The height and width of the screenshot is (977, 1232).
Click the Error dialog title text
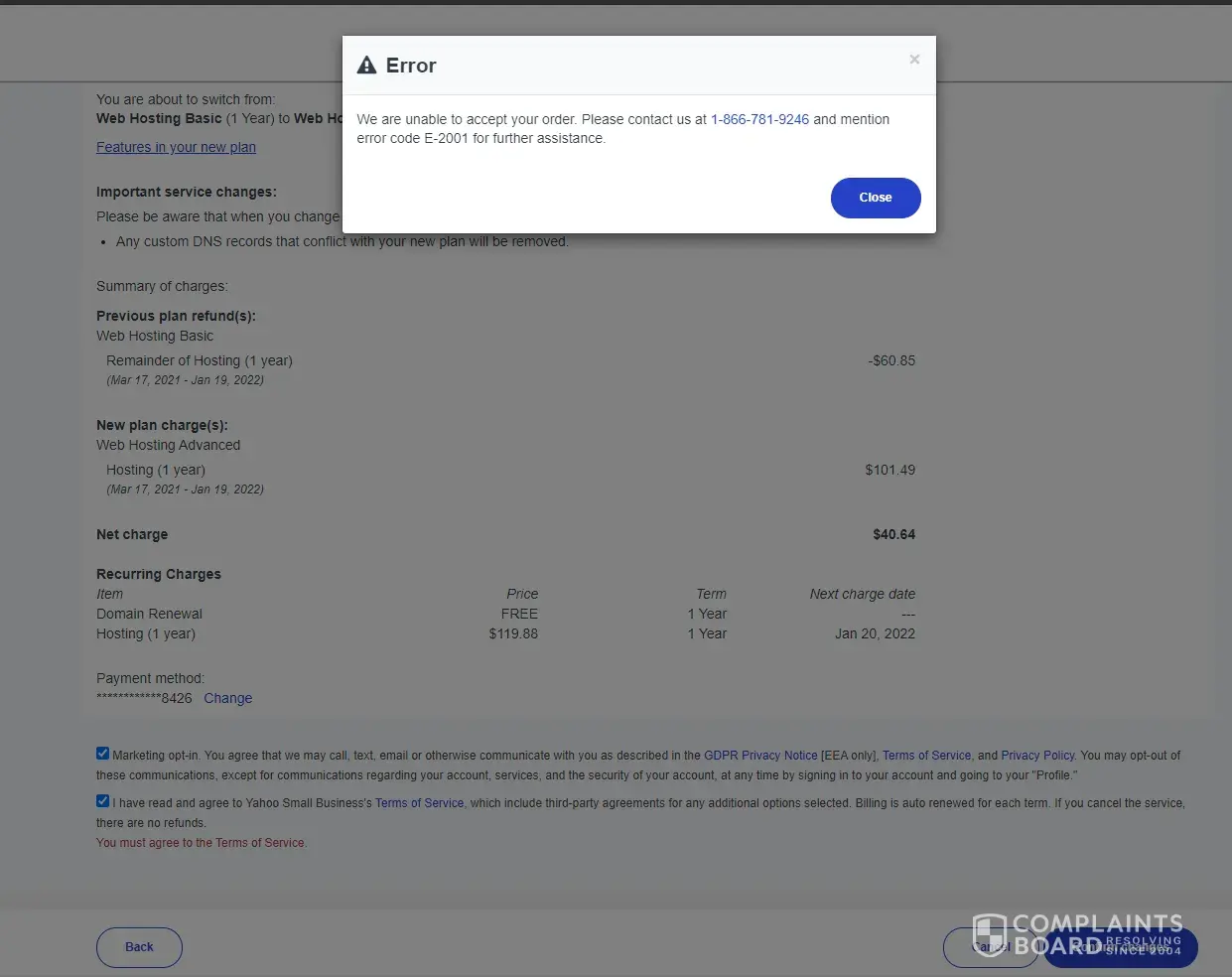tap(411, 66)
